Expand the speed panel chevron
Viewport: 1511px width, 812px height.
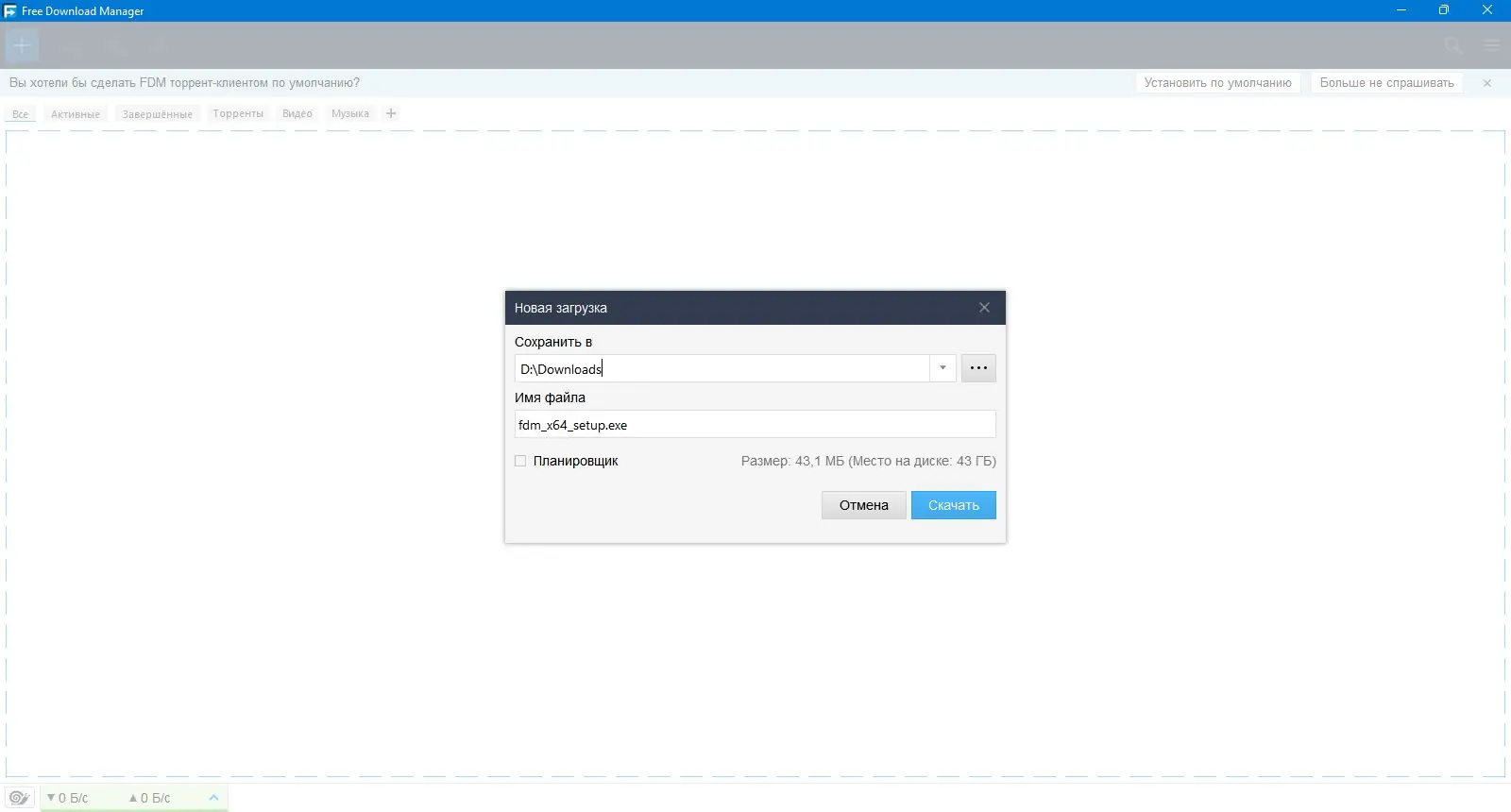tap(213, 798)
